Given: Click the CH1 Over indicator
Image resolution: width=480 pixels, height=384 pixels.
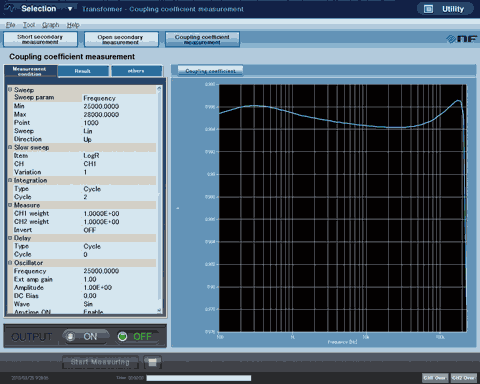Looking at the screenshot, I should (435, 378).
